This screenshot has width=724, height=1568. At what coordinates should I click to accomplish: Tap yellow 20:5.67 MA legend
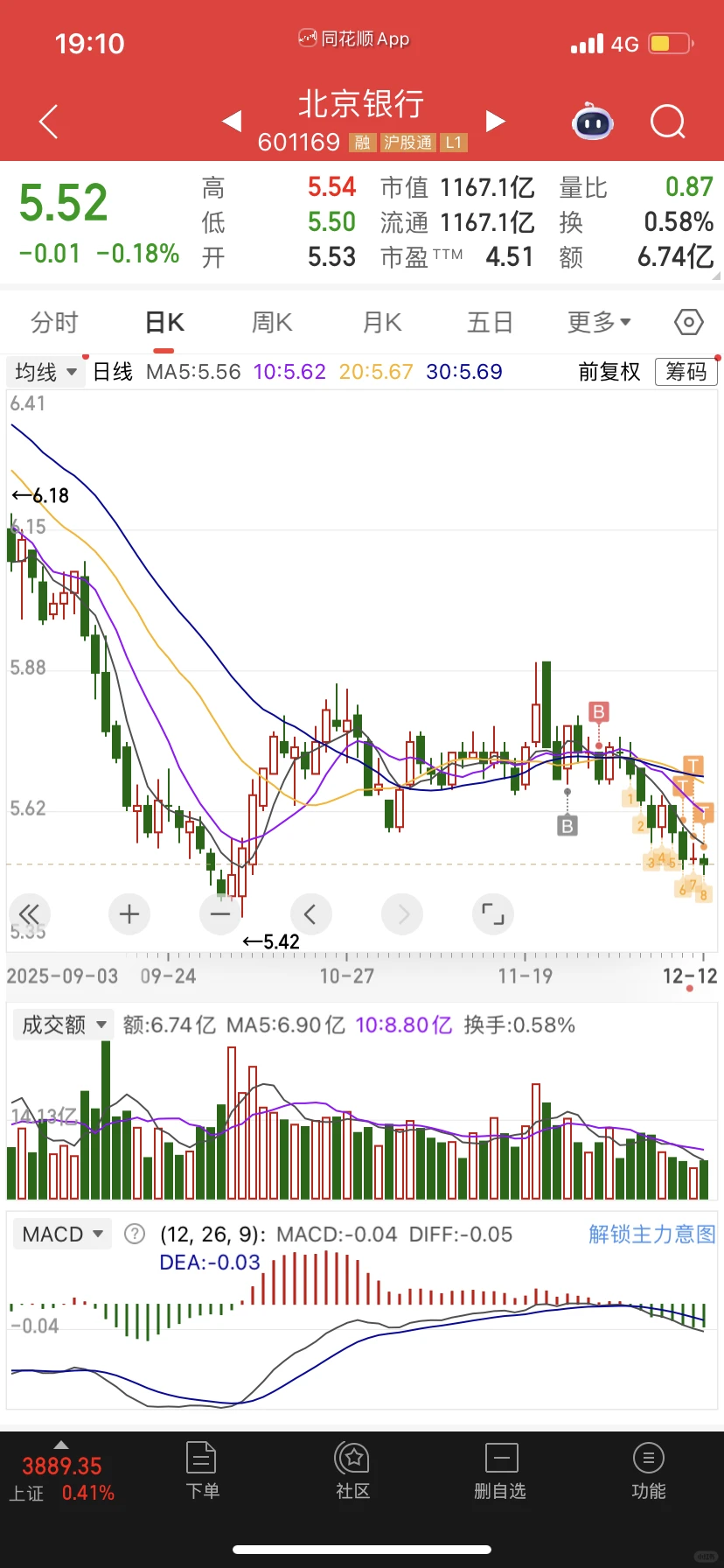pyautogui.click(x=376, y=372)
